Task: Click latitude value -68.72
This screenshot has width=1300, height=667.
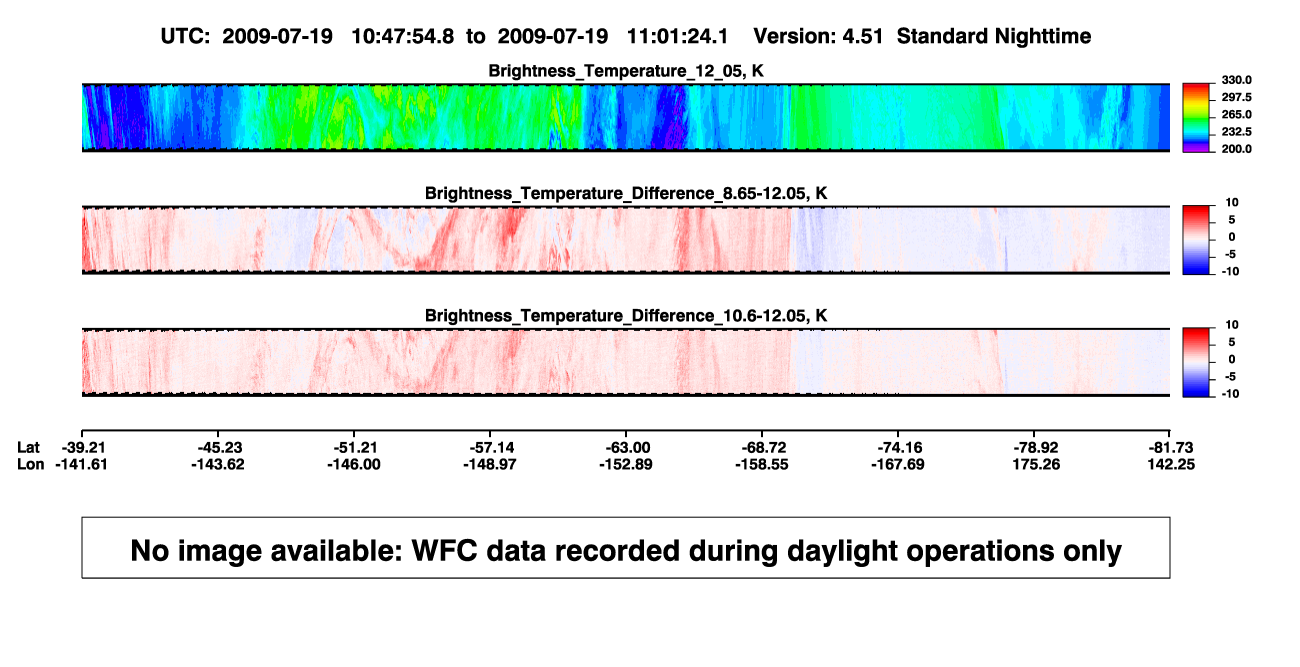Action: click(762, 447)
